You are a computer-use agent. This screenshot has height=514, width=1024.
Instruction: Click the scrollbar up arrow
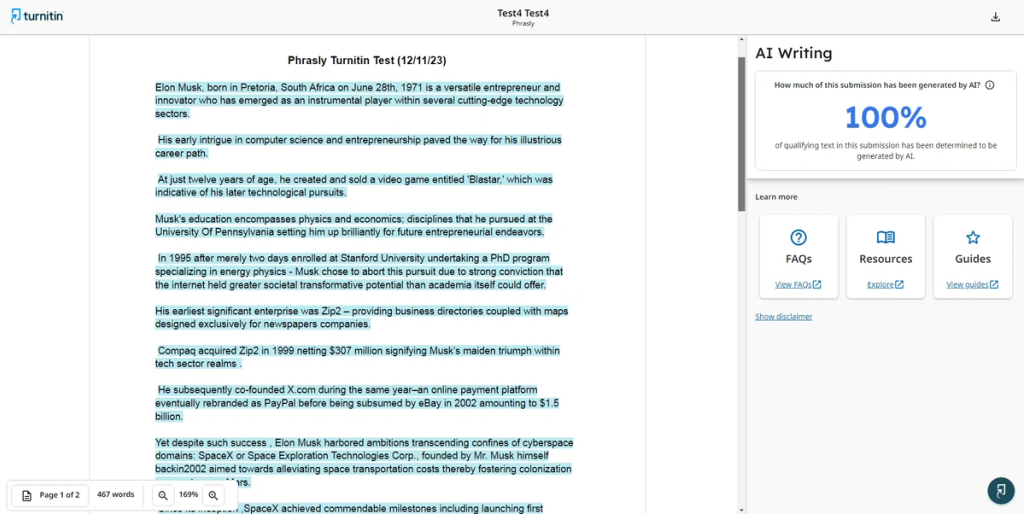coord(741,40)
